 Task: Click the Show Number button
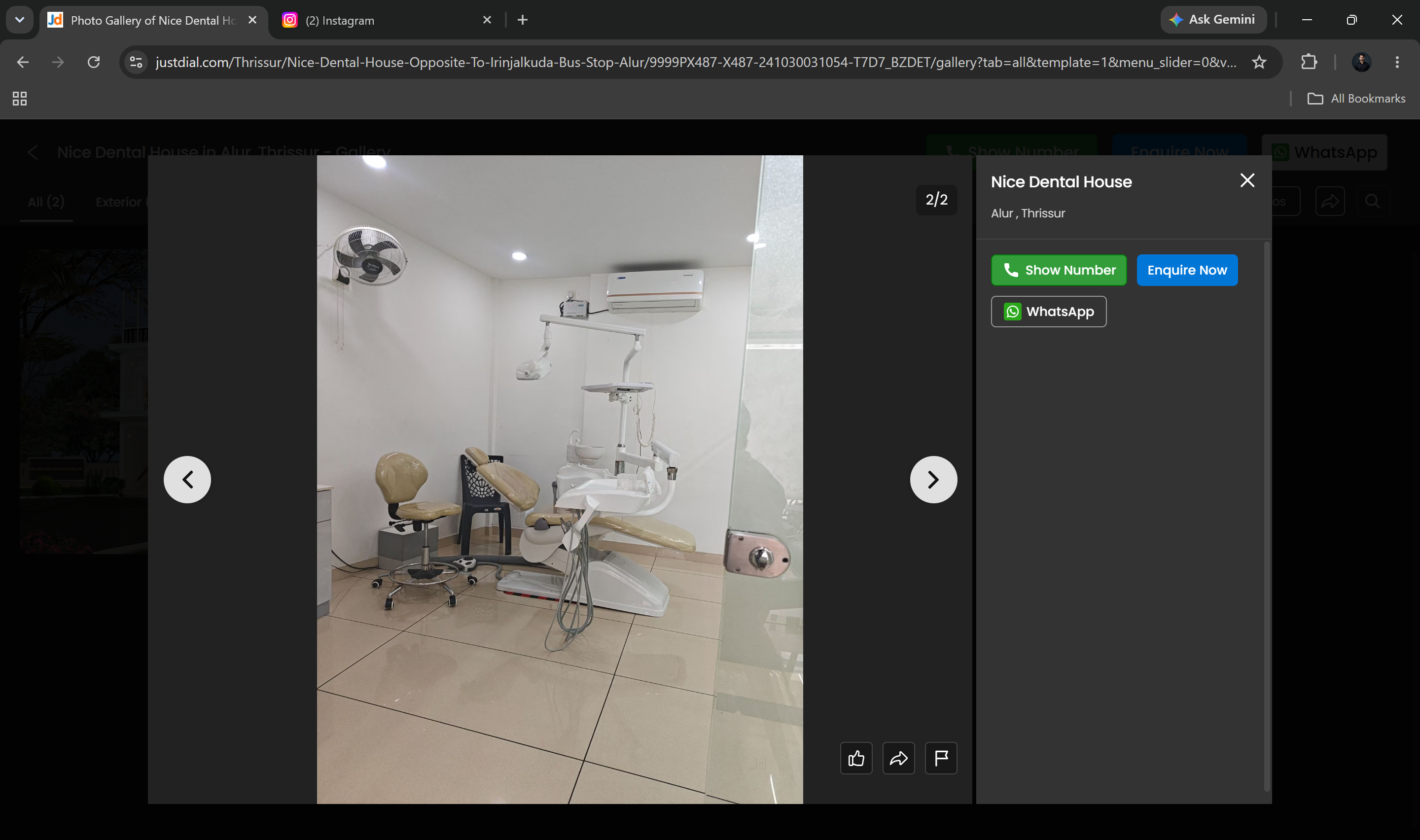click(x=1059, y=270)
